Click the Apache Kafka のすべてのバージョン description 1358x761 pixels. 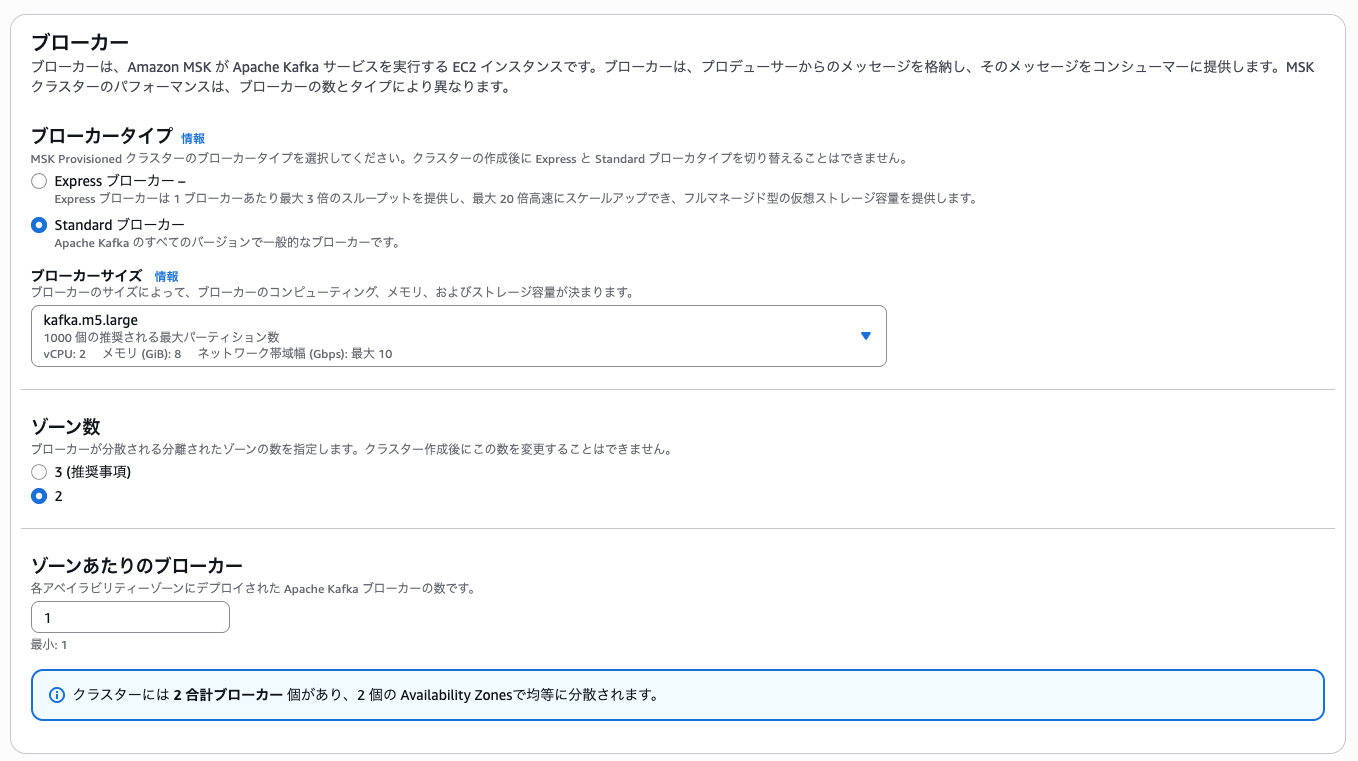click(227, 243)
